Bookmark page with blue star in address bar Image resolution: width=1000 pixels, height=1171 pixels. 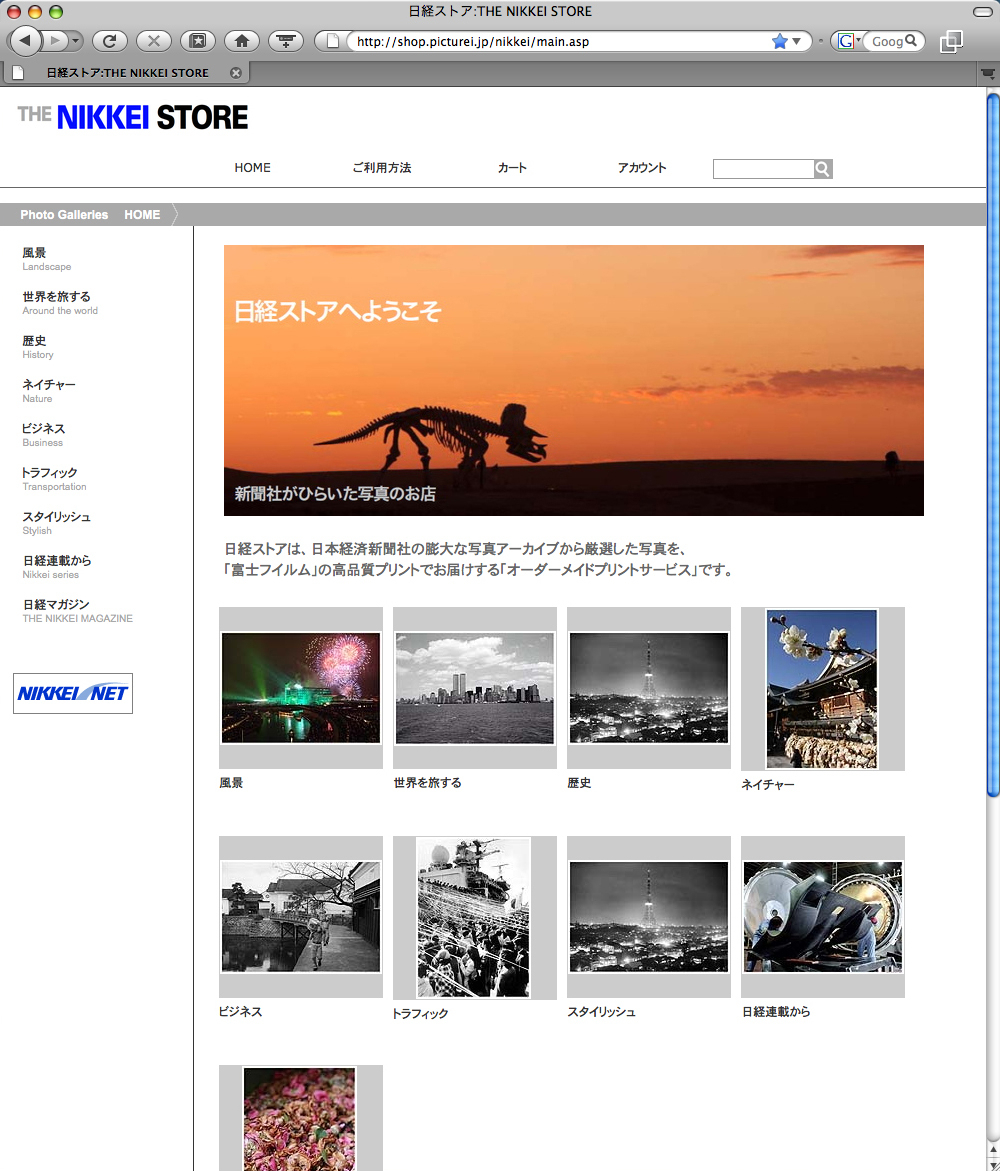point(780,41)
